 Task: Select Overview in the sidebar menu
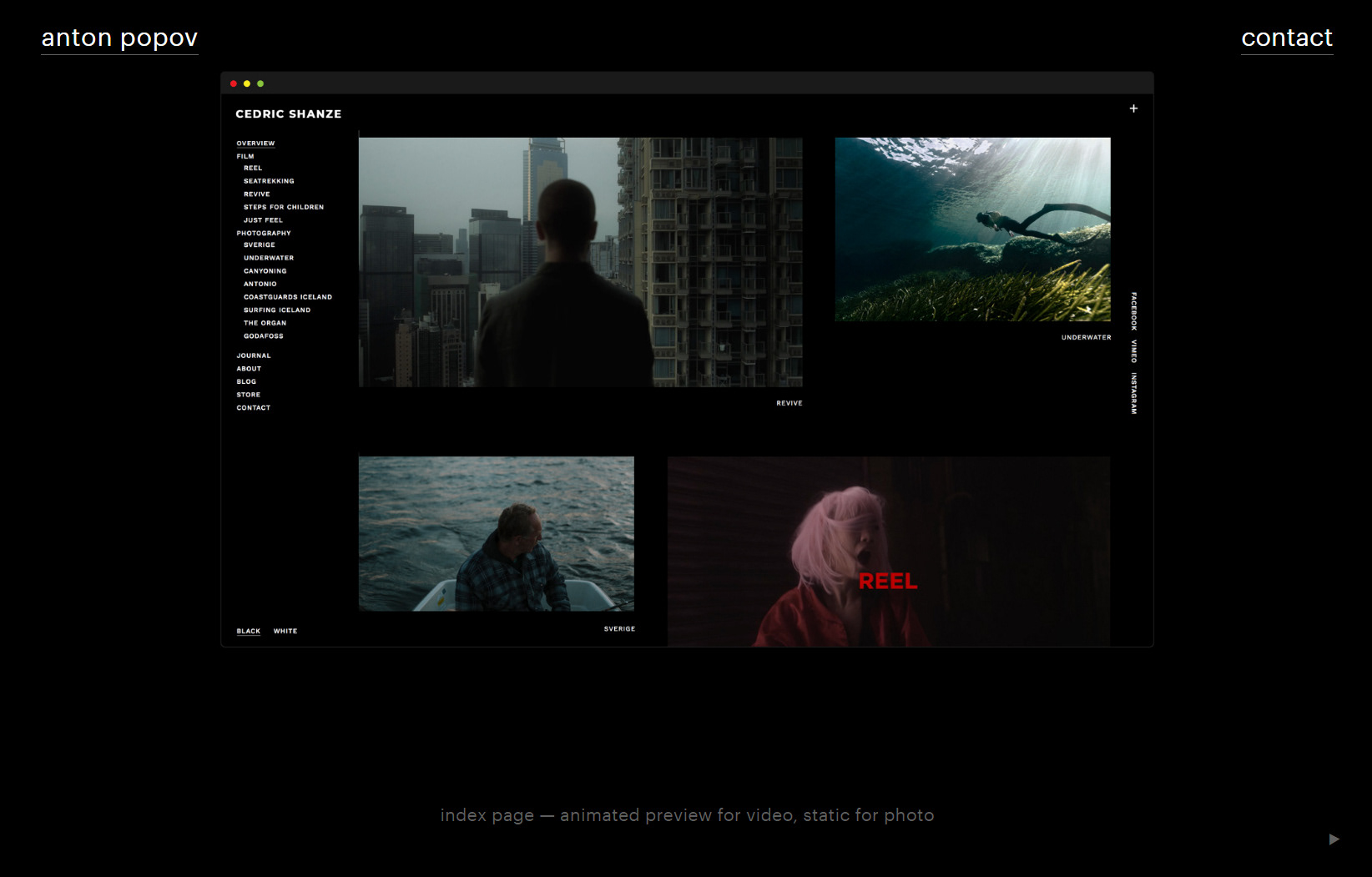(x=255, y=144)
